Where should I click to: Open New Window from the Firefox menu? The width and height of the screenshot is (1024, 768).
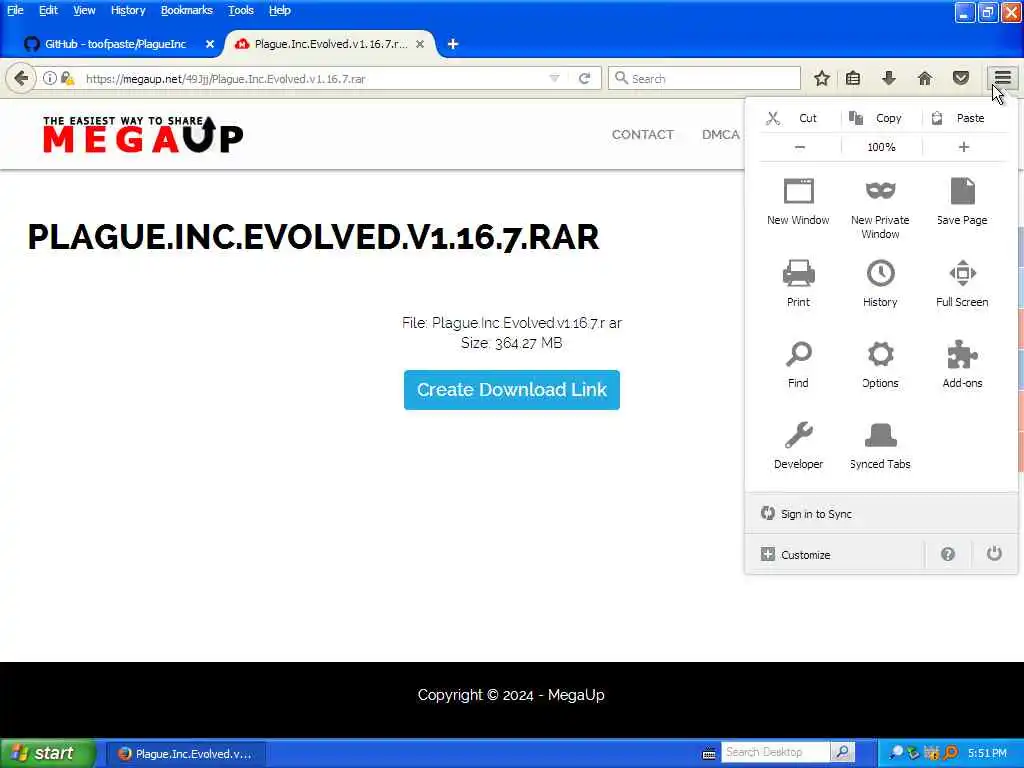(798, 202)
